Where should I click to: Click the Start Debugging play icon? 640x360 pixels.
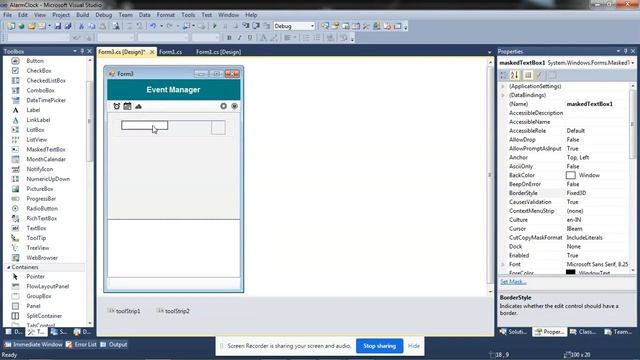[215, 26]
